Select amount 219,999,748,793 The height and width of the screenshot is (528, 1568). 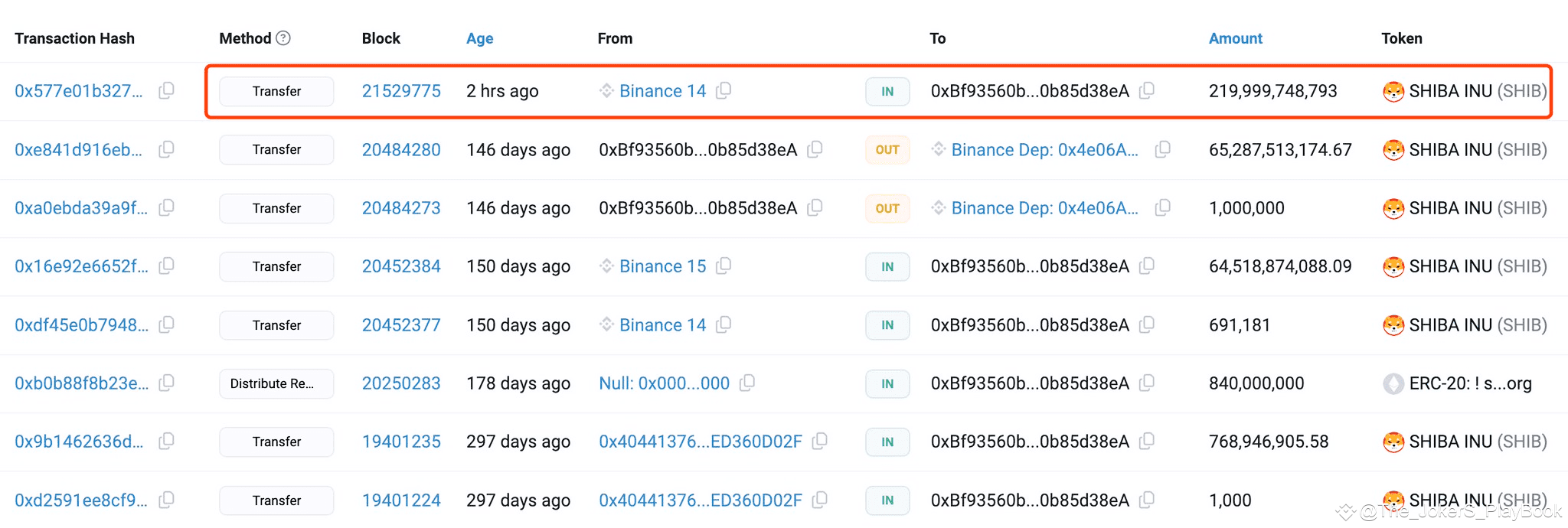(1273, 91)
